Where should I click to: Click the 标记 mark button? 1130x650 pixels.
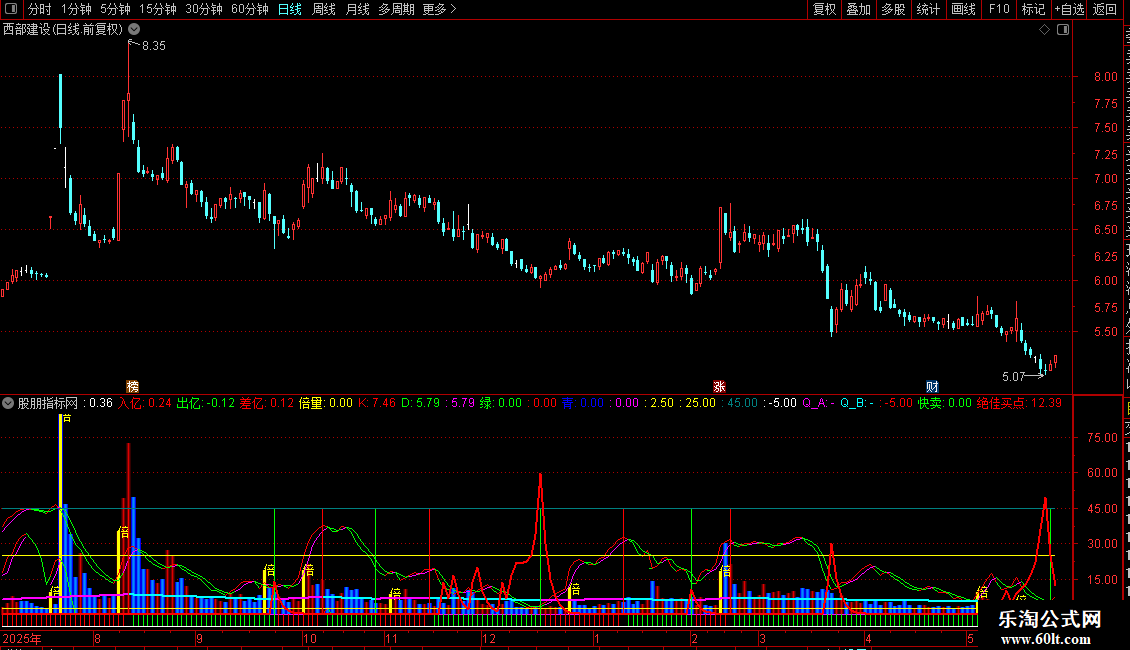pos(1033,9)
